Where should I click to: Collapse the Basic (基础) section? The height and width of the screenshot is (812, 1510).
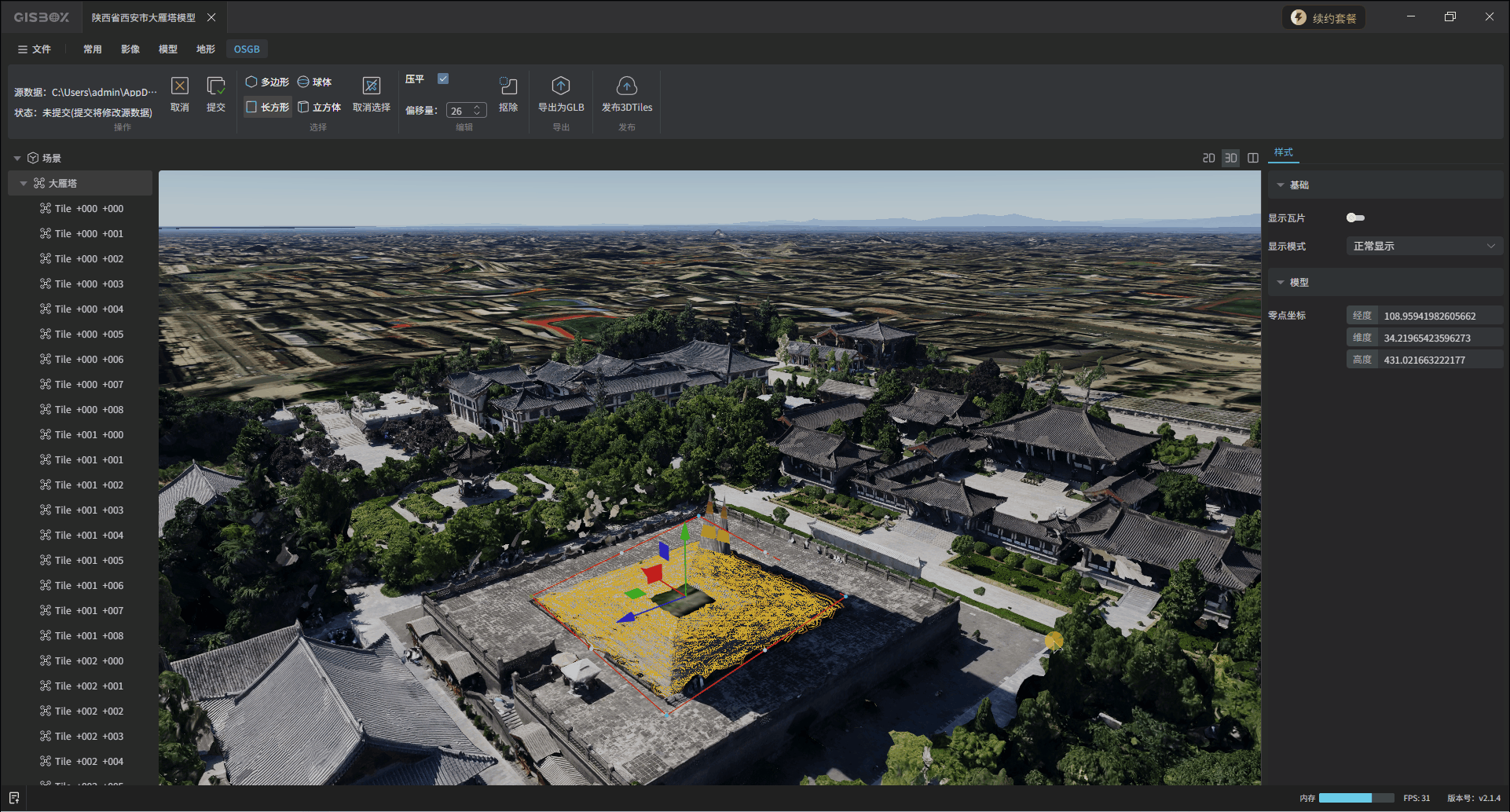tap(1281, 185)
